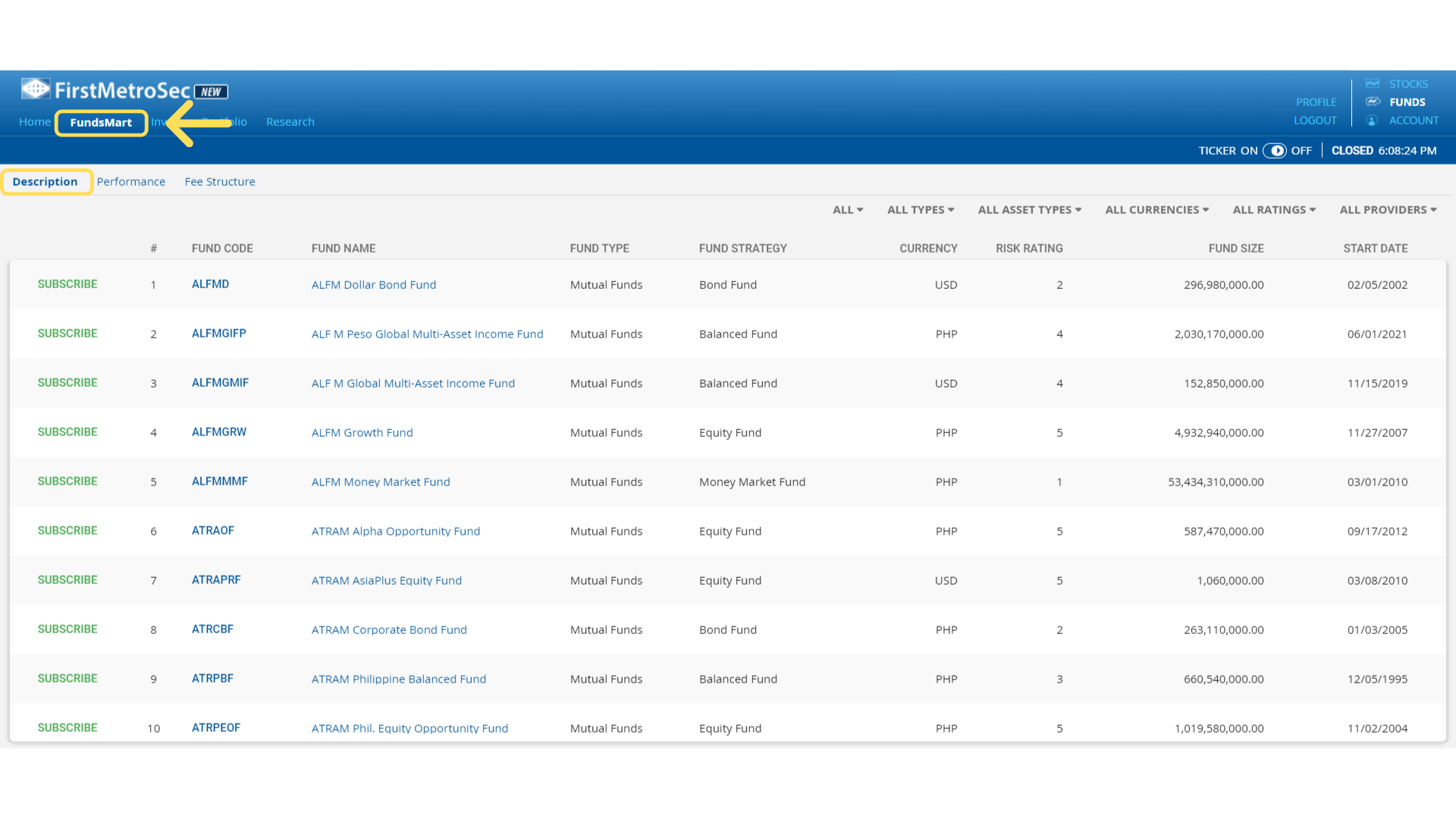Toggle the ticker ON/OFF switch
Viewport: 1456px width, 819px height.
pyautogui.click(x=1275, y=151)
